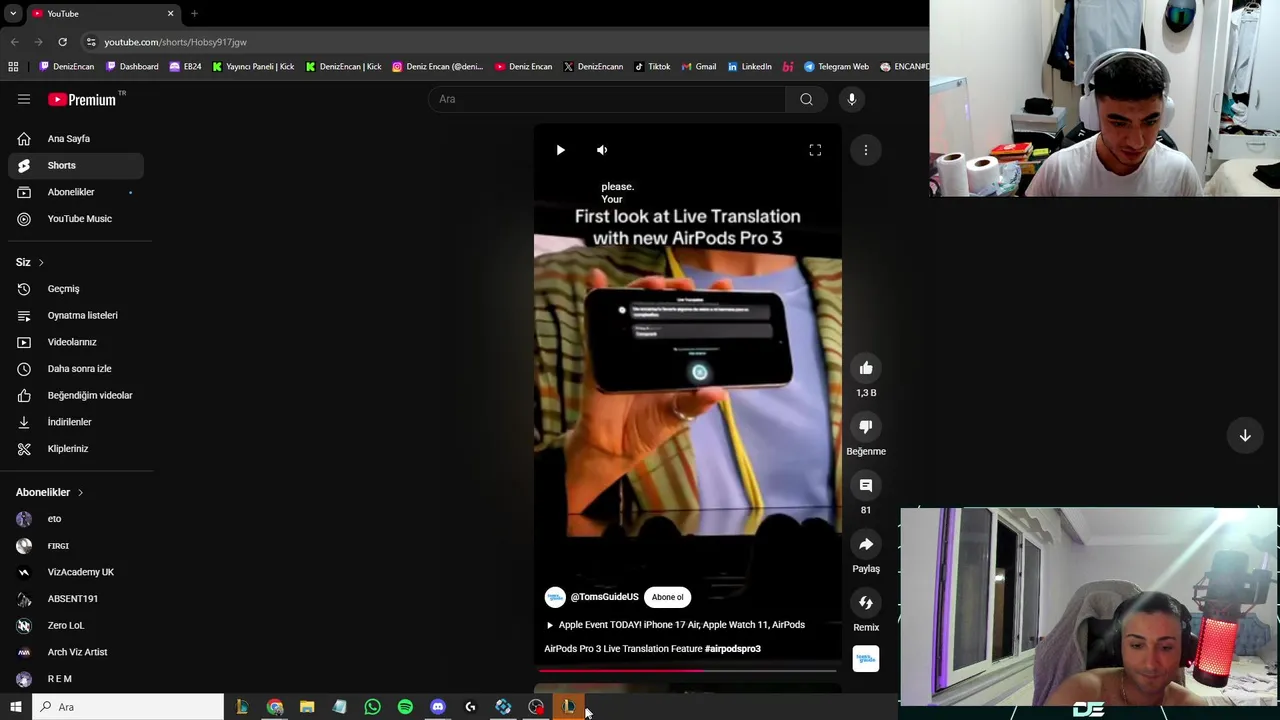Open the sound source thumbnail under Remix

click(x=866, y=658)
